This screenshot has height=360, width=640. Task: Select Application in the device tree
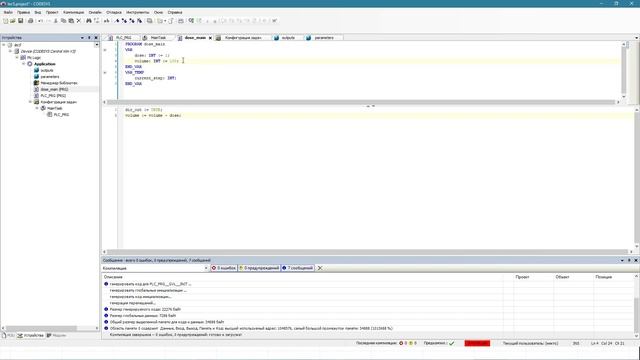[x=44, y=64]
